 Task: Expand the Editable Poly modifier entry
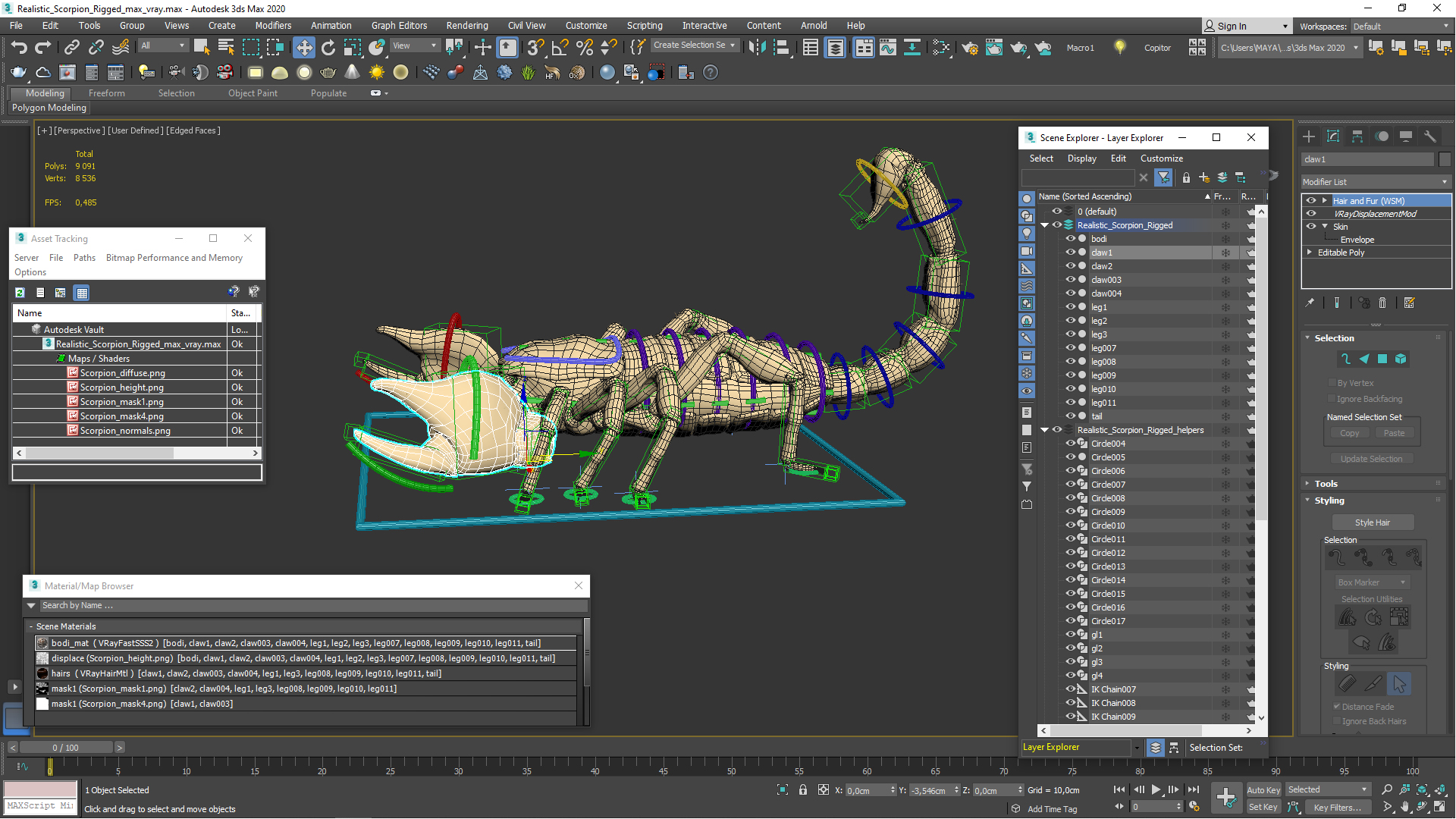click(x=1310, y=252)
